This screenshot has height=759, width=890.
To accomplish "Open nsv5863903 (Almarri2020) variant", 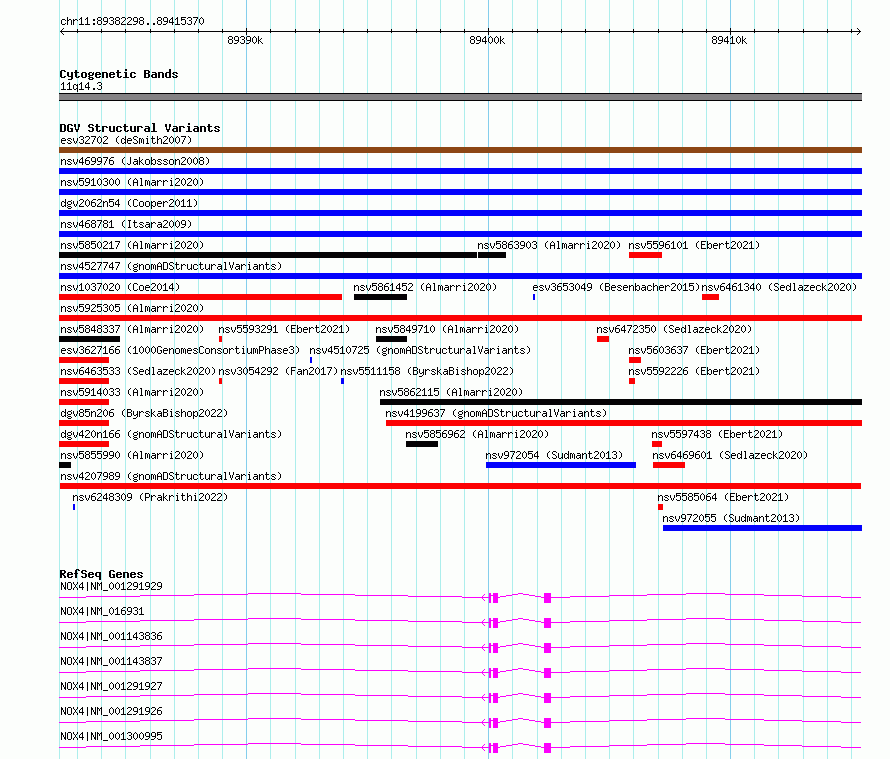I will (x=549, y=245).
